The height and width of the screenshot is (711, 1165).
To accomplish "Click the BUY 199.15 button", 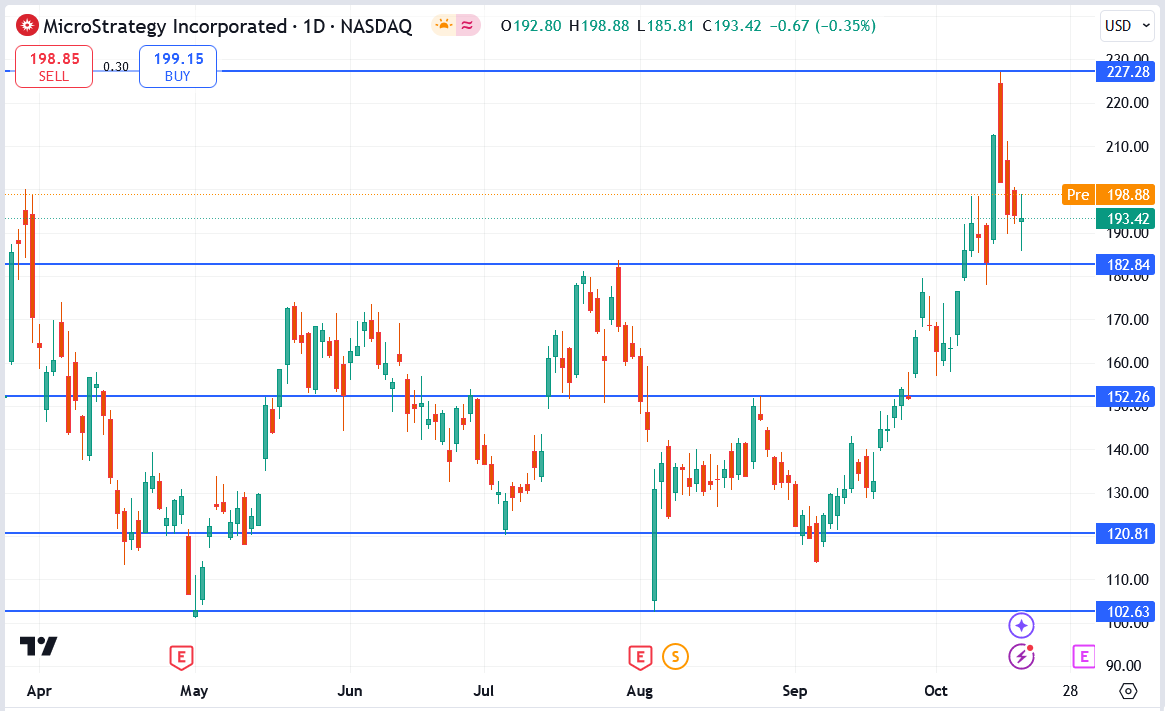I will pyautogui.click(x=177, y=66).
